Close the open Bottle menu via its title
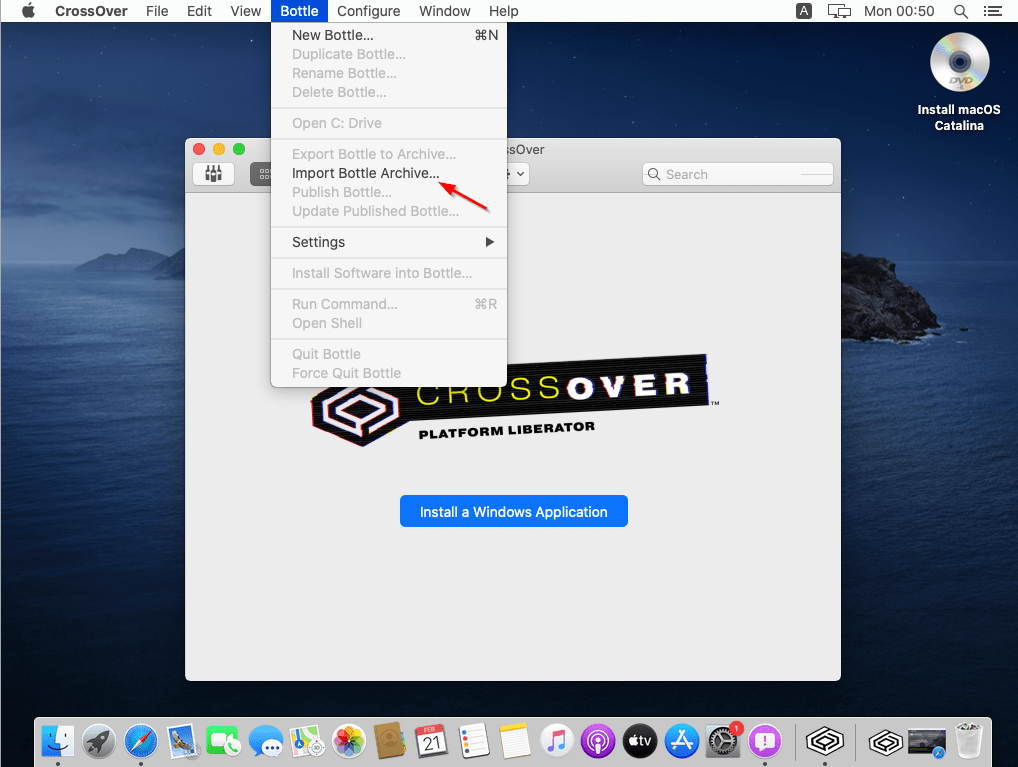Viewport: 1018px width, 767px height. [299, 11]
